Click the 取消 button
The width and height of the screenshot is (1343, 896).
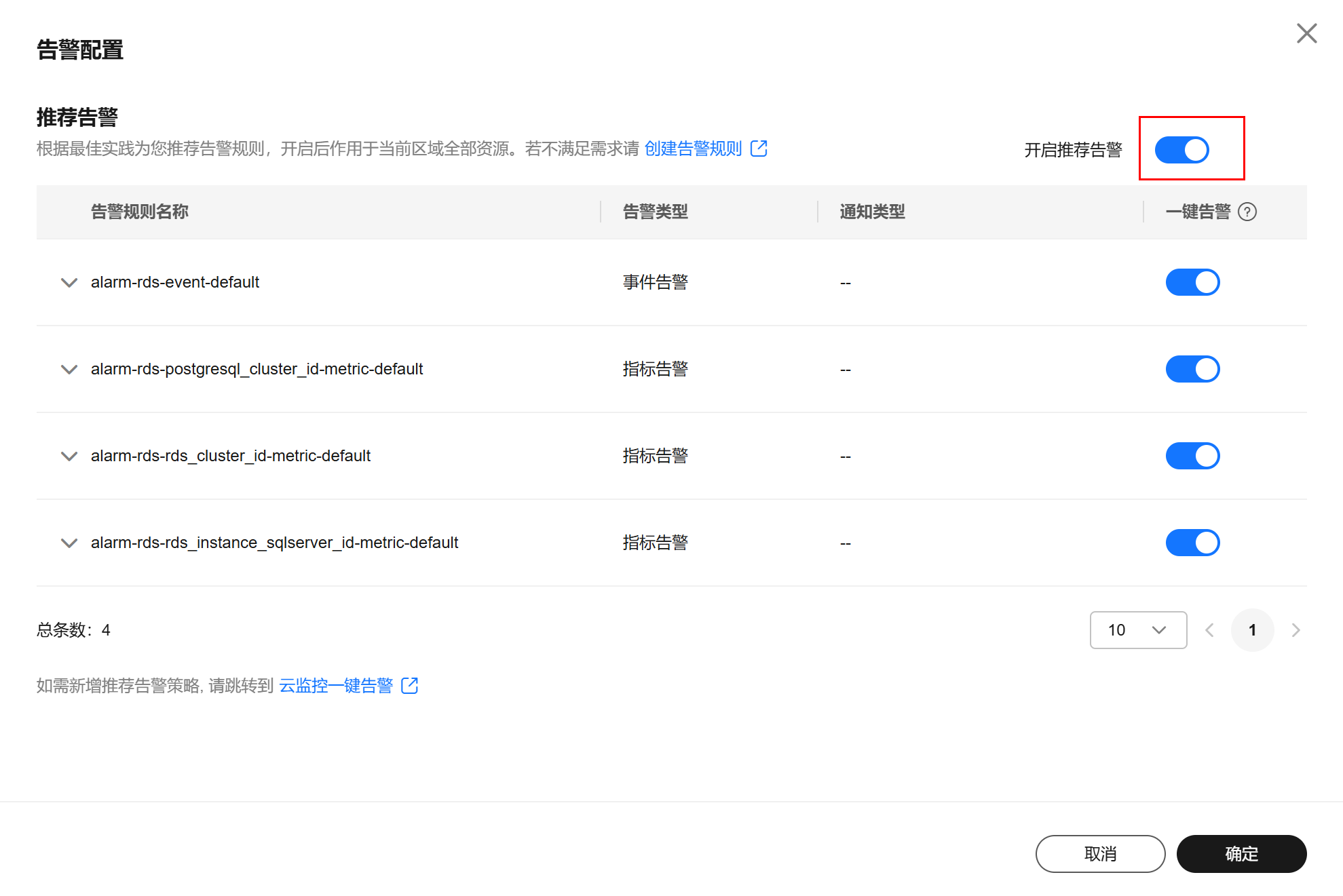click(x=1100, y=853)
